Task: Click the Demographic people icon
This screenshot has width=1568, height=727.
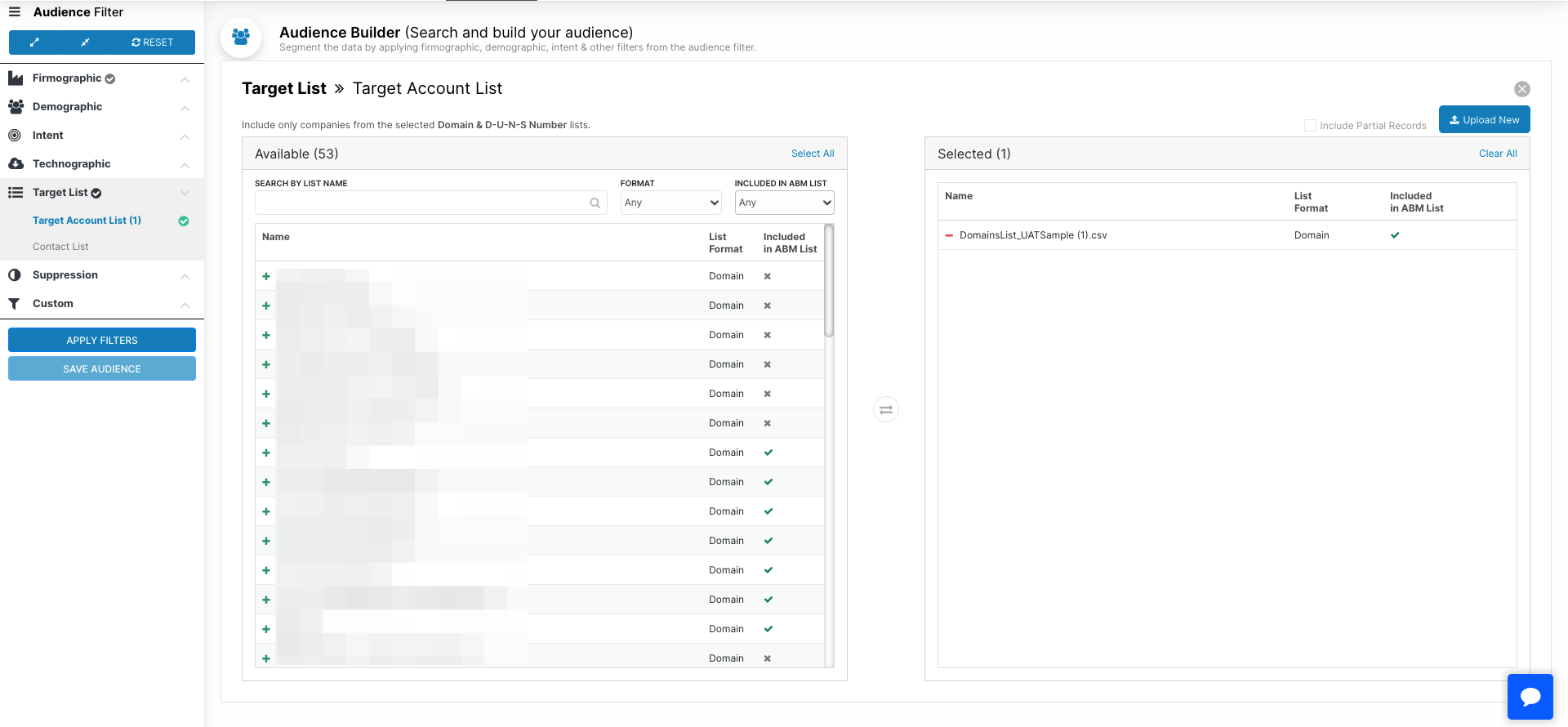Action: [16, 107]
